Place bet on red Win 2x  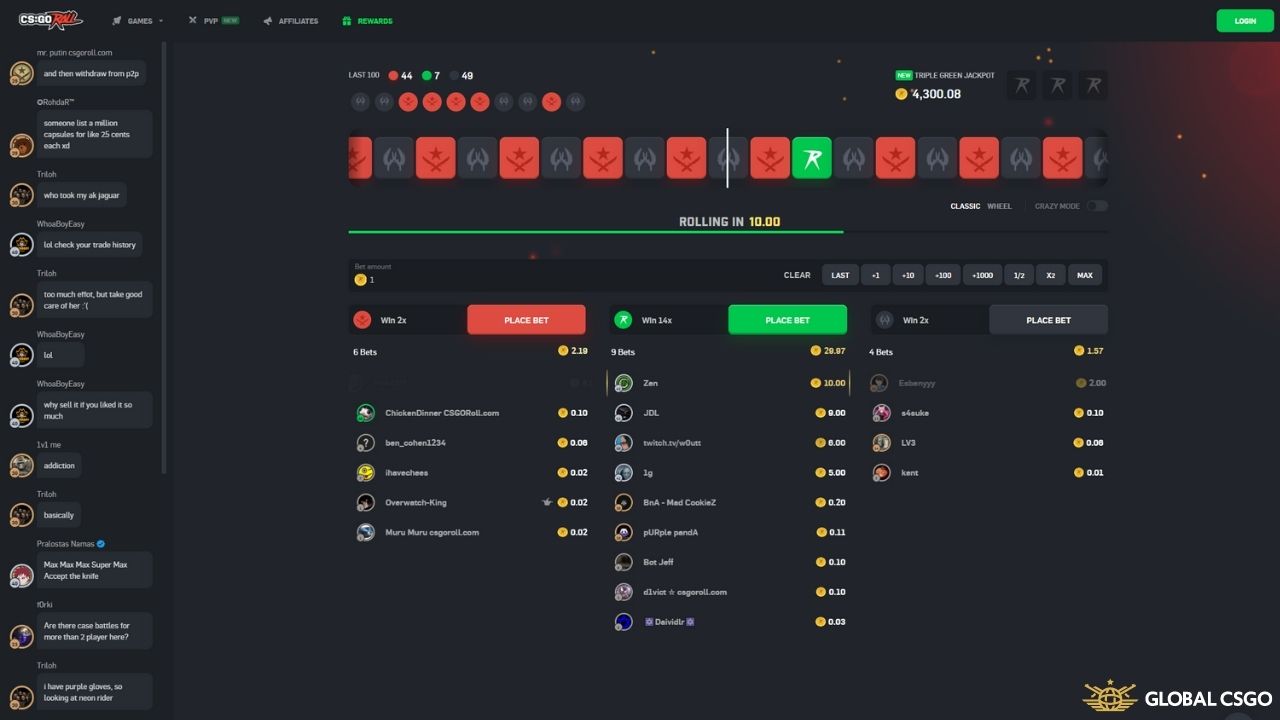[x=526, y=320]
